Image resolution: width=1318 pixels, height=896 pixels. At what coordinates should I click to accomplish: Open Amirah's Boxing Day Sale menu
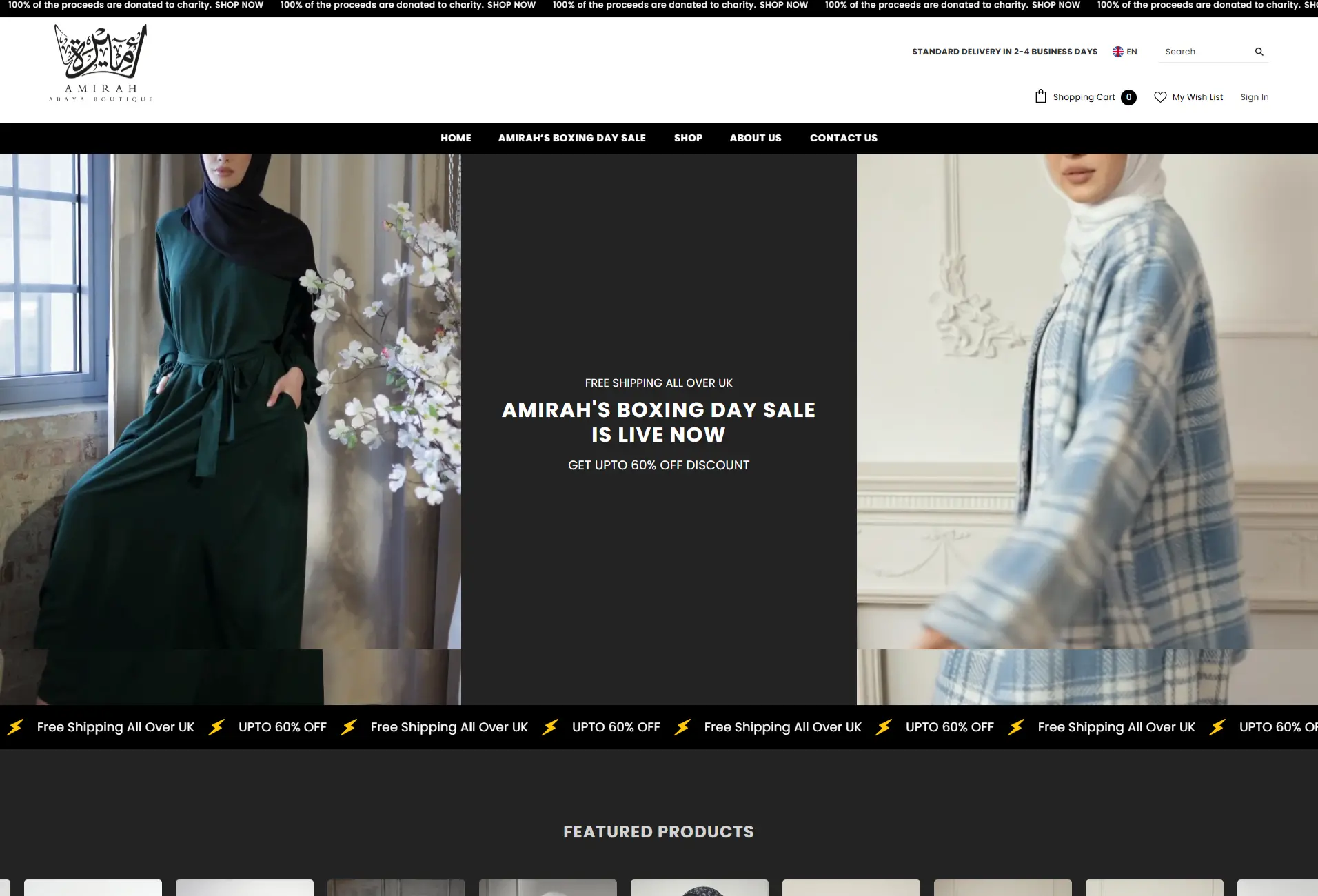571,138
